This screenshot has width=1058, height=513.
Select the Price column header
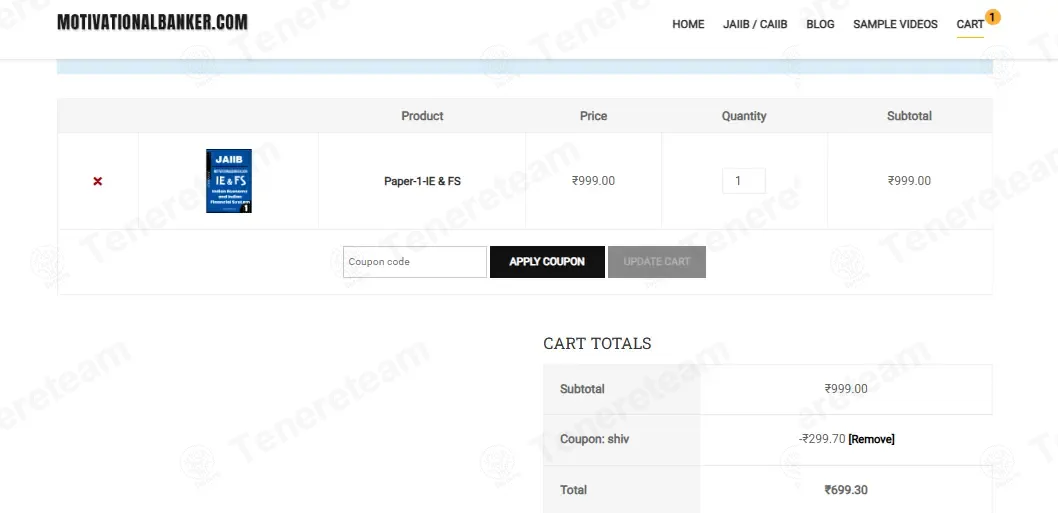594,116
